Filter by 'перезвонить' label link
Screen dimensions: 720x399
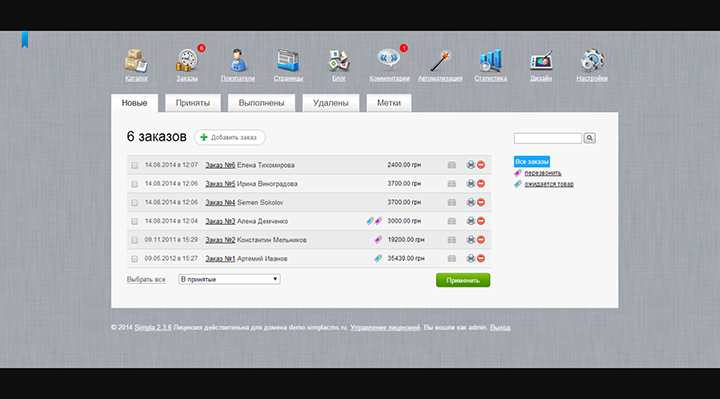coord(543,173)
